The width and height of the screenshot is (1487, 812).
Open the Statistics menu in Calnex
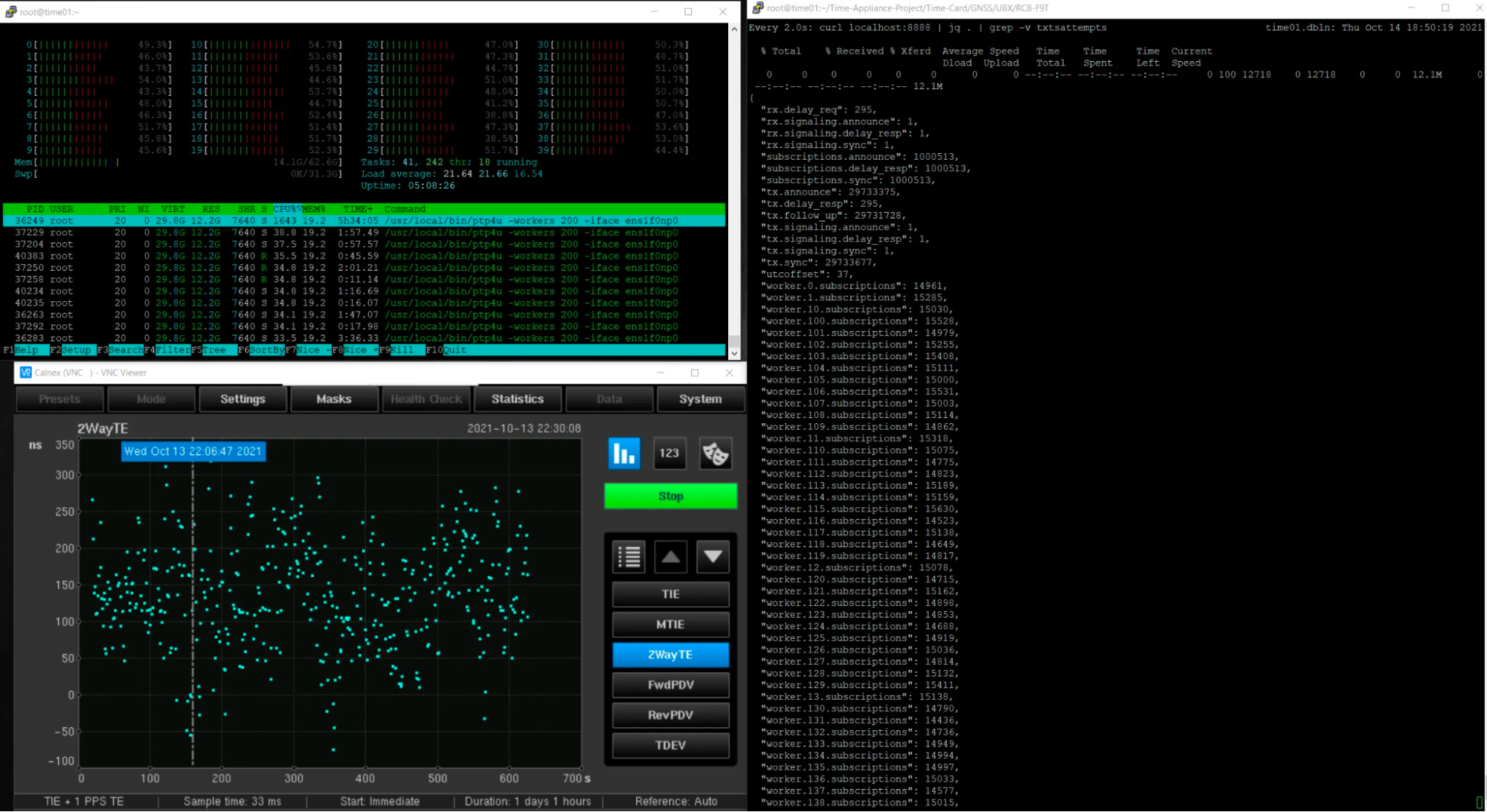click(517, 399)
